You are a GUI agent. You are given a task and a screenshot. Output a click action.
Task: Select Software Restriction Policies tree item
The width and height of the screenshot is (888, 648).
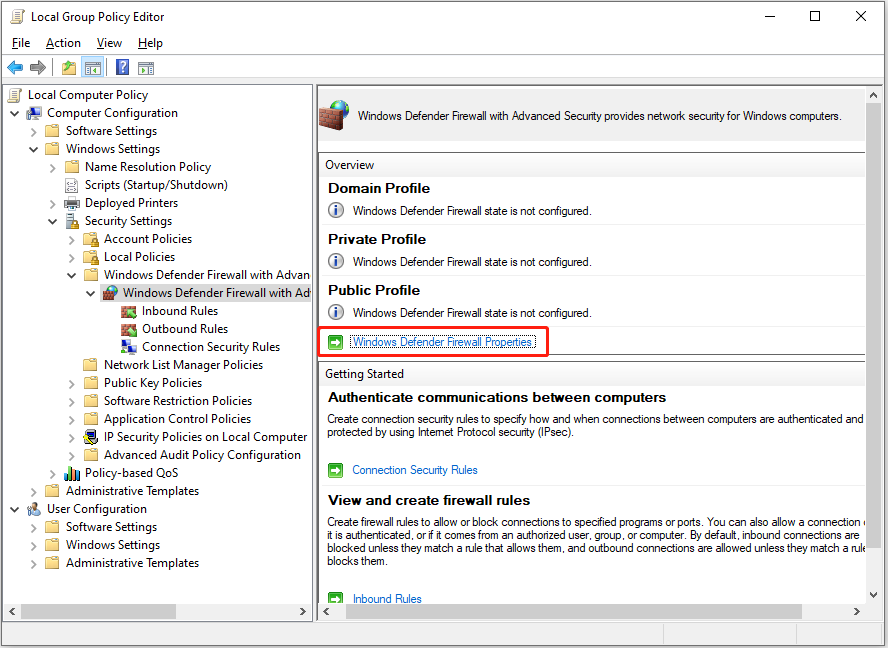coord(178,401)
